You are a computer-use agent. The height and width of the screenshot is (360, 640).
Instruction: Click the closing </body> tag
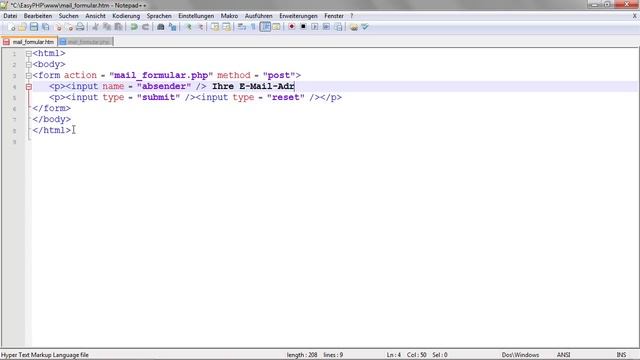point(51,119)
